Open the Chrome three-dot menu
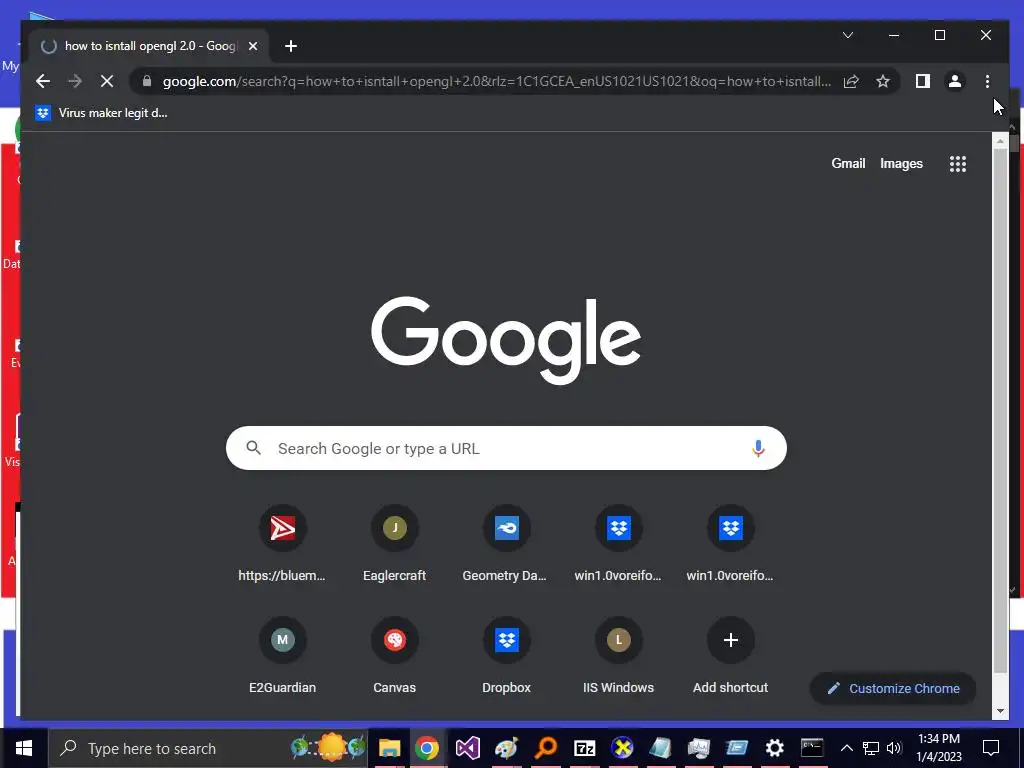Image resolution: width=1024 pixels, height=768 pixels. click(x=987, y=81)
